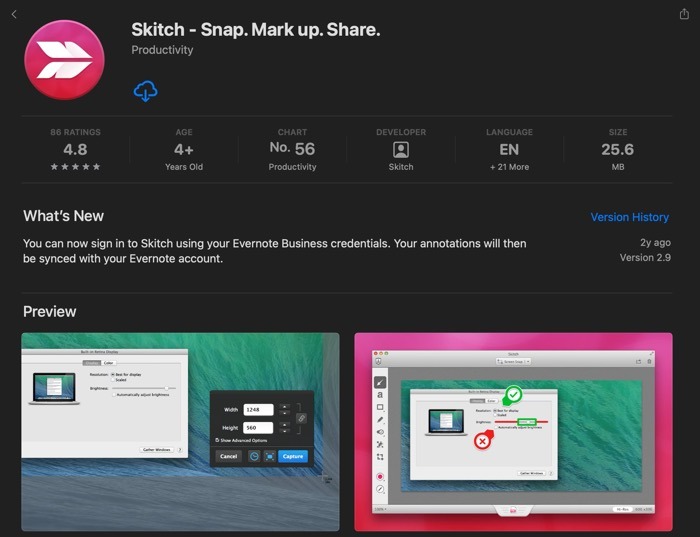Click the 'Preview' heading
The width and height of the screenshot is (700, 537).
click(x=50, y=312)
